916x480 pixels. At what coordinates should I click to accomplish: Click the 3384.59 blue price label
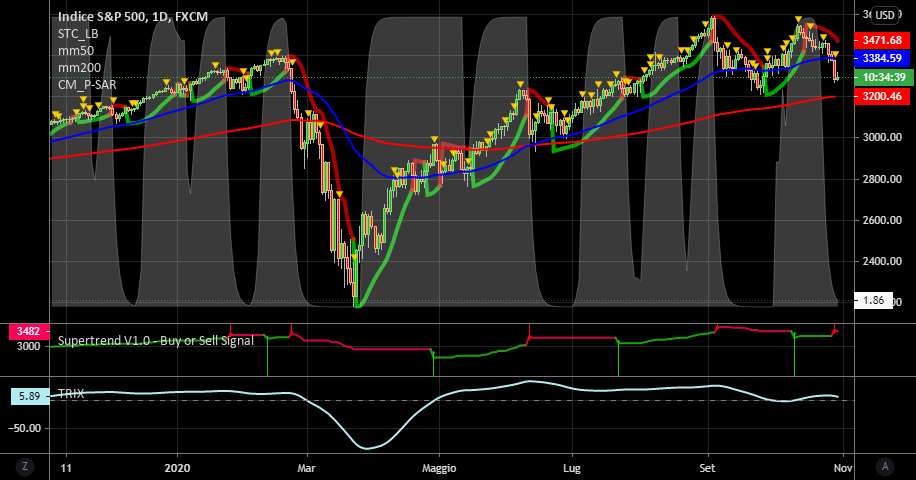click(882, 58)
